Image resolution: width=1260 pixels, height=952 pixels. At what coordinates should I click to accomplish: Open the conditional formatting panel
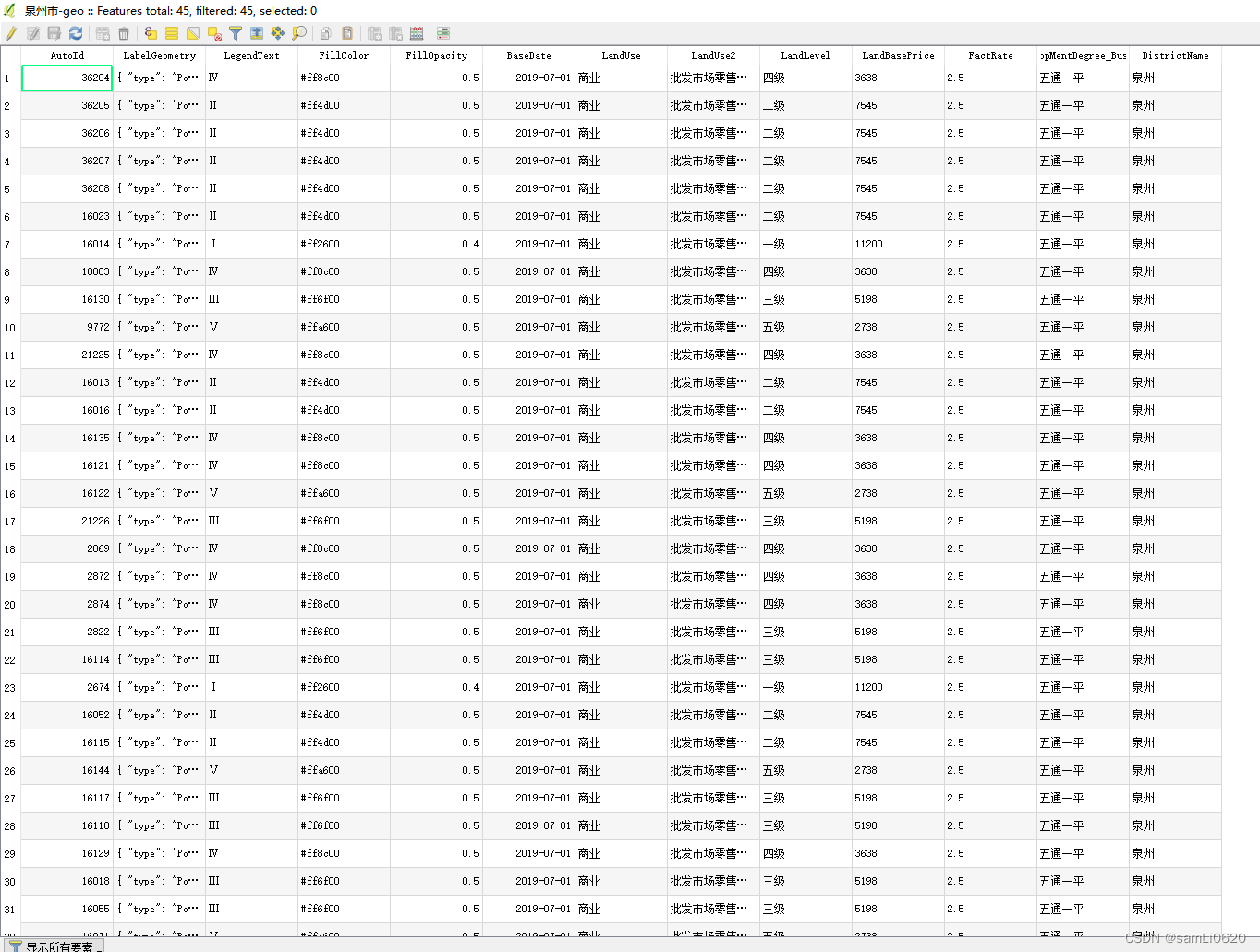click(443, 33)
